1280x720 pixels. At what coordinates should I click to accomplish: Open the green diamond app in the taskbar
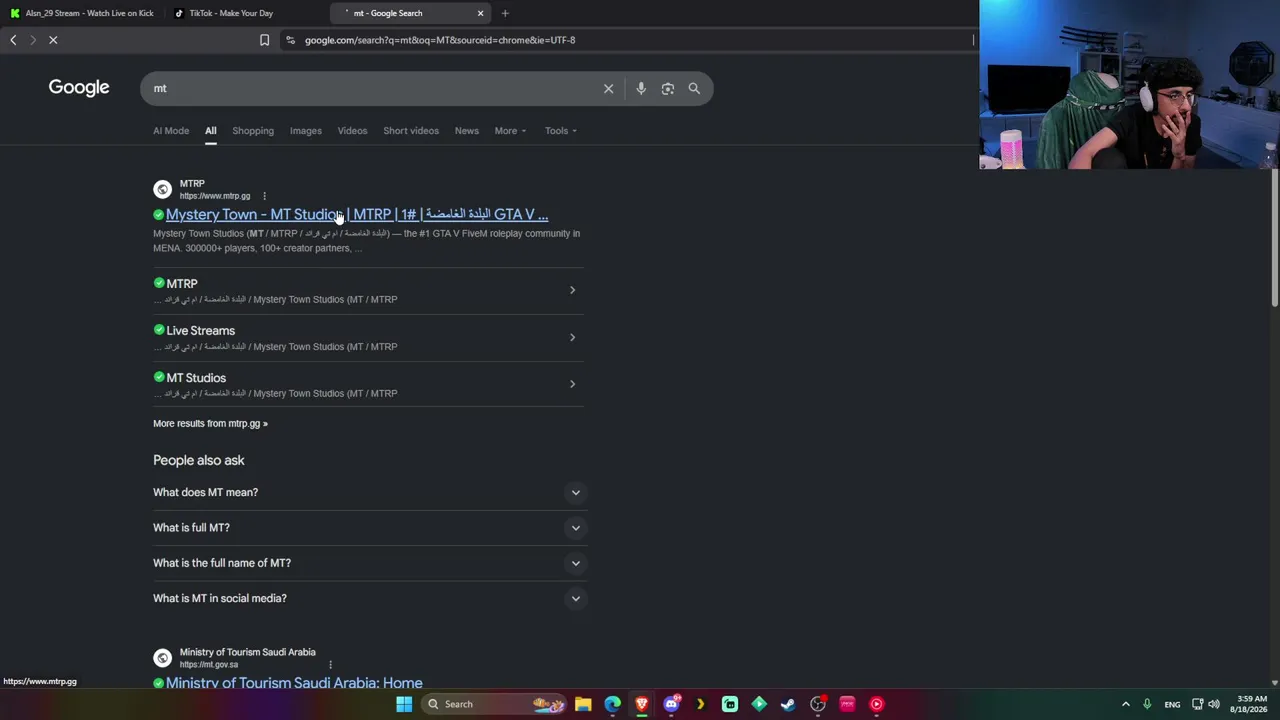[759, 704]
